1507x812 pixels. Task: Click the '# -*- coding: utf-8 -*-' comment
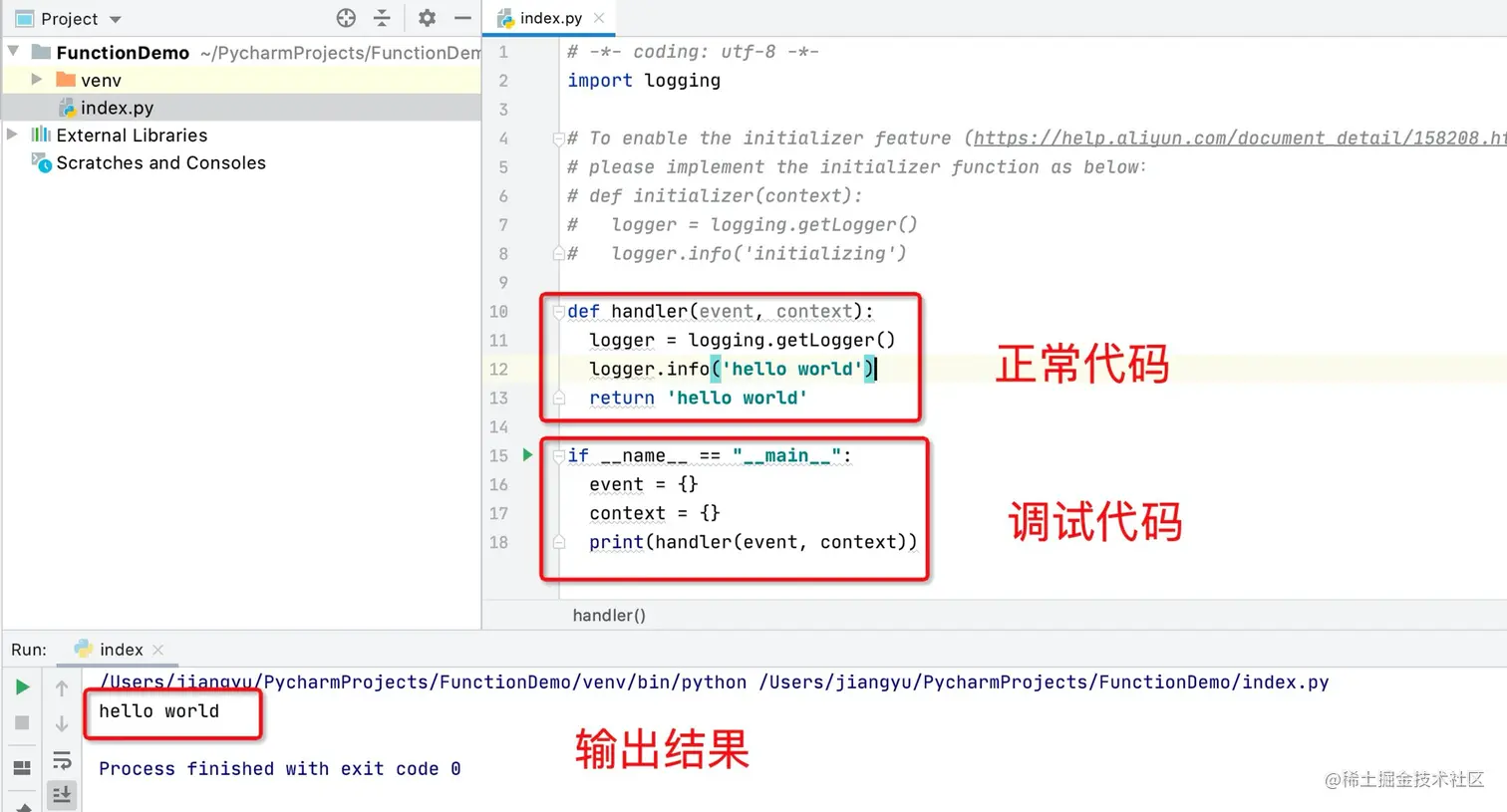[693, 51]
